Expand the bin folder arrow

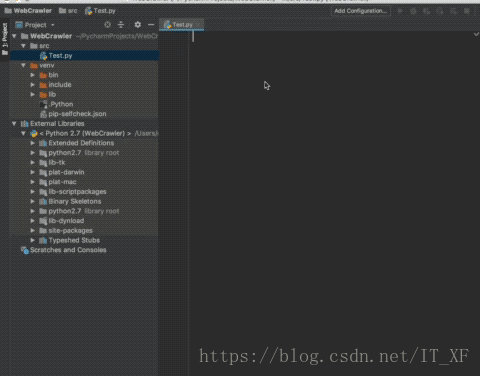(x=33, y=75)
